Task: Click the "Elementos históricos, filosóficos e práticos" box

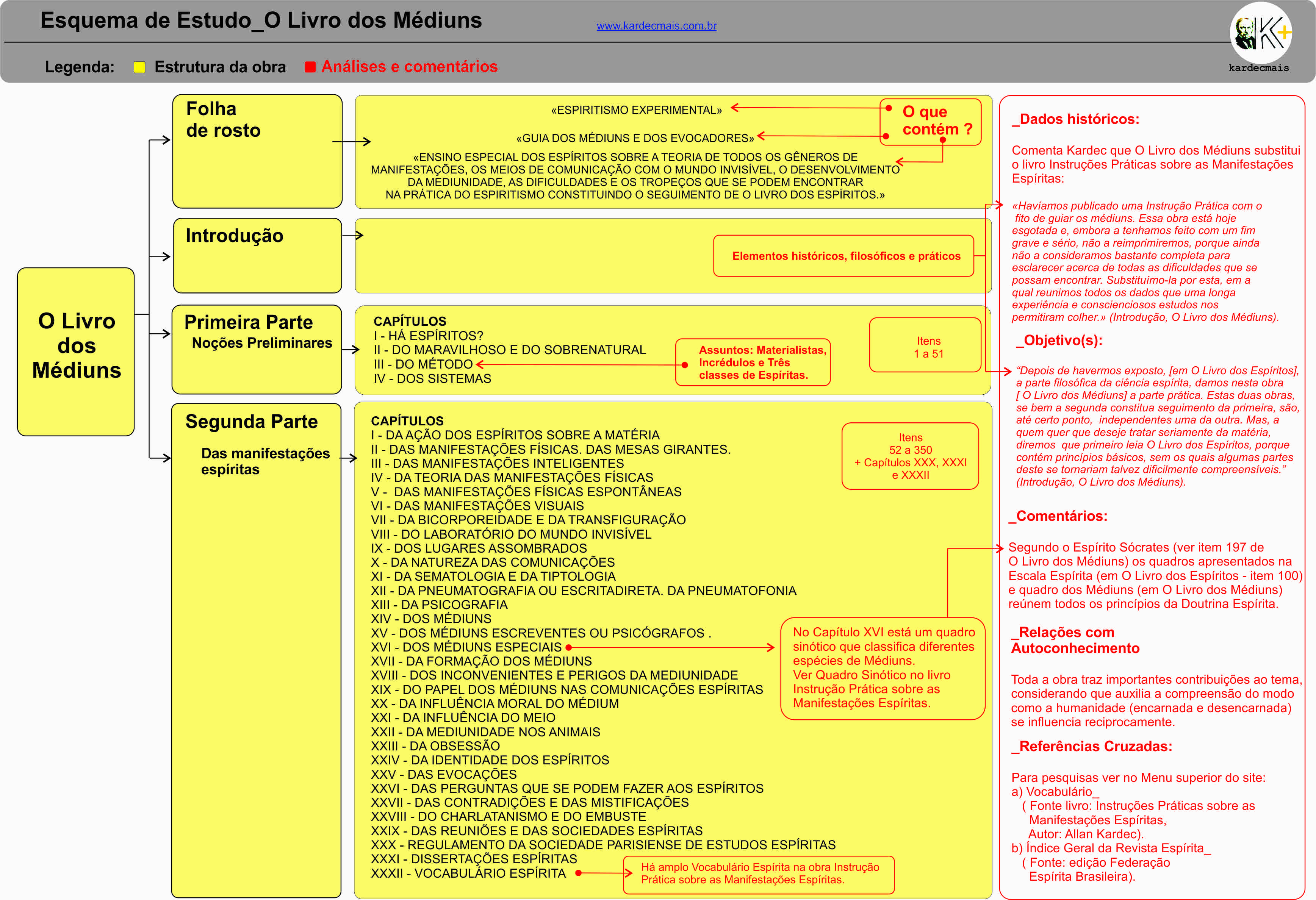Action: pos(844,256)
